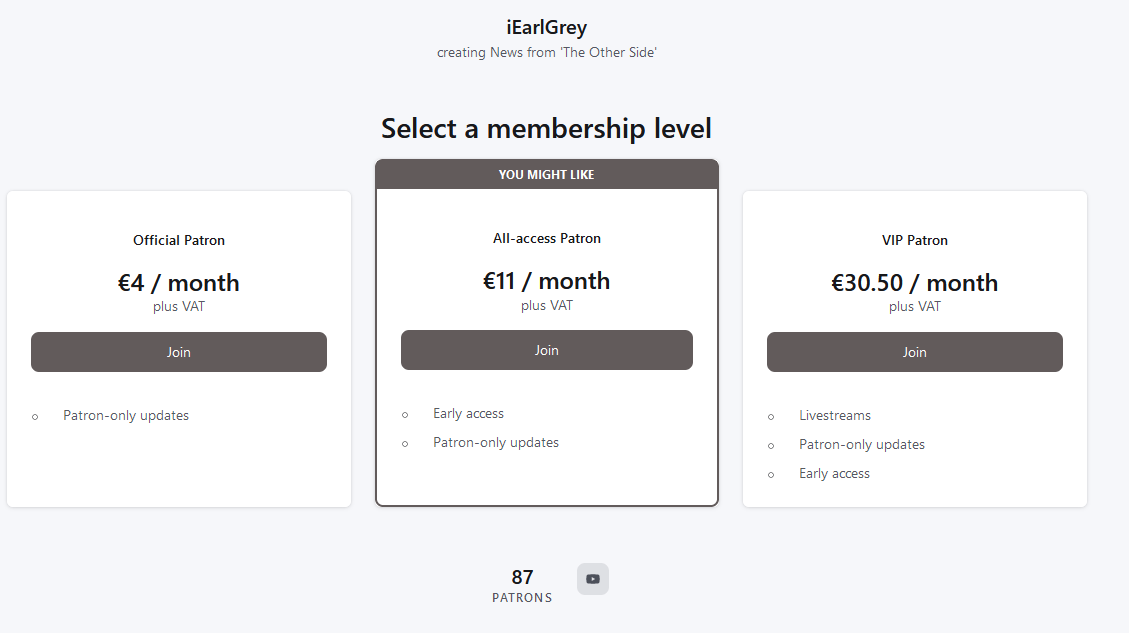
Task: Click Patron-only updates in VIP tier
Action: (862, 444)
